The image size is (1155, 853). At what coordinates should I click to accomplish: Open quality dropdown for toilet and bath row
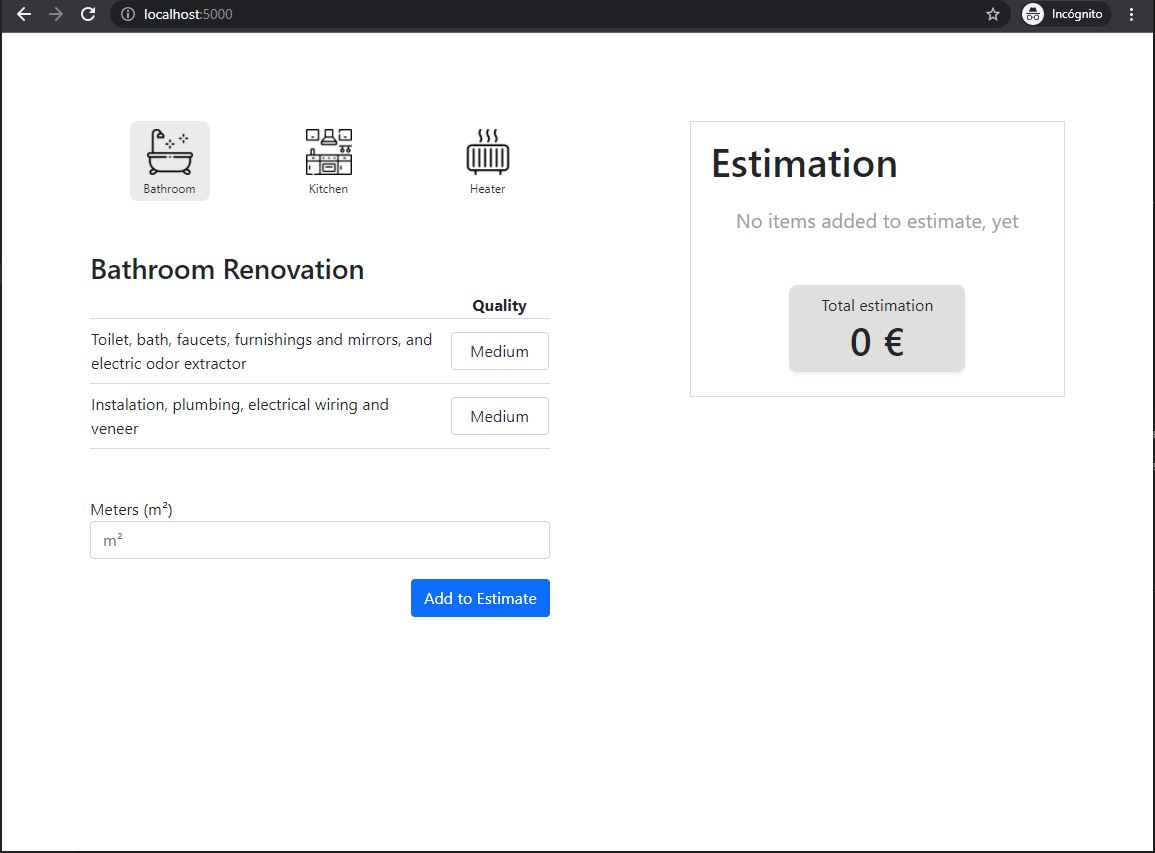pos(499,351)
